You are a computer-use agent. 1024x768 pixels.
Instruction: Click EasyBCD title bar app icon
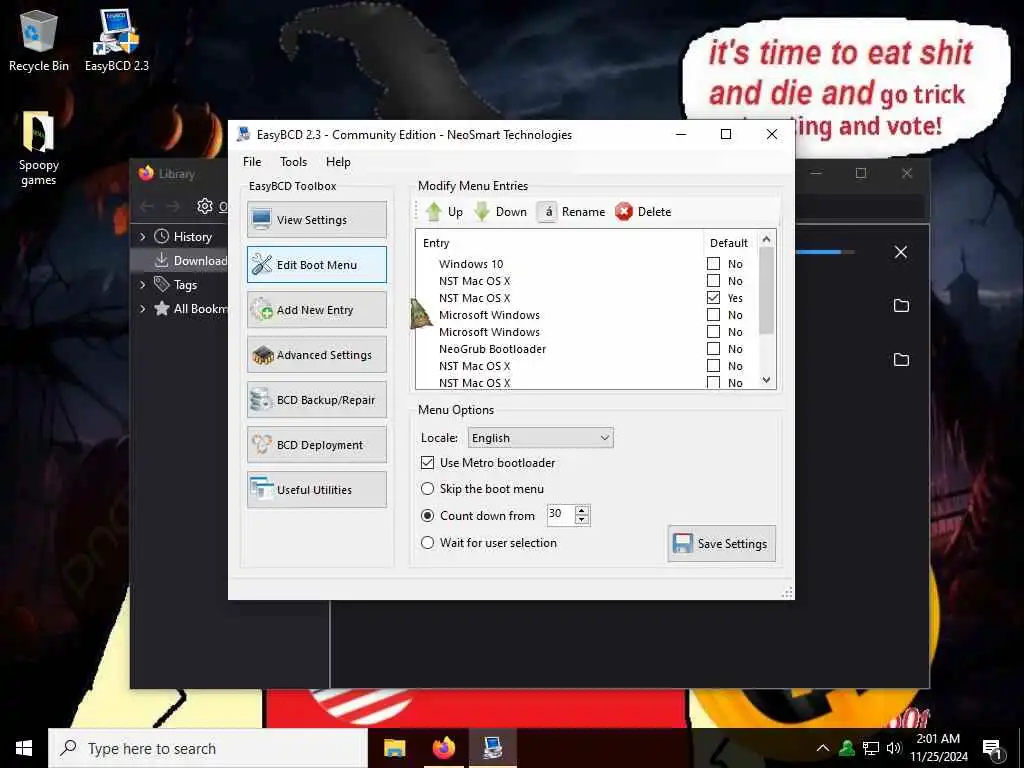[x=244, y=135]
